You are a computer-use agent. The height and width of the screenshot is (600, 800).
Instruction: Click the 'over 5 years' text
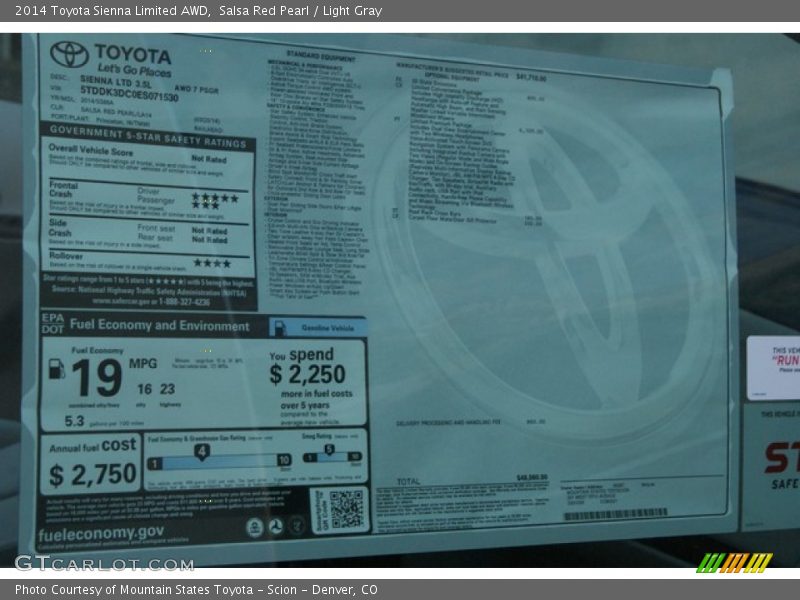305,406
